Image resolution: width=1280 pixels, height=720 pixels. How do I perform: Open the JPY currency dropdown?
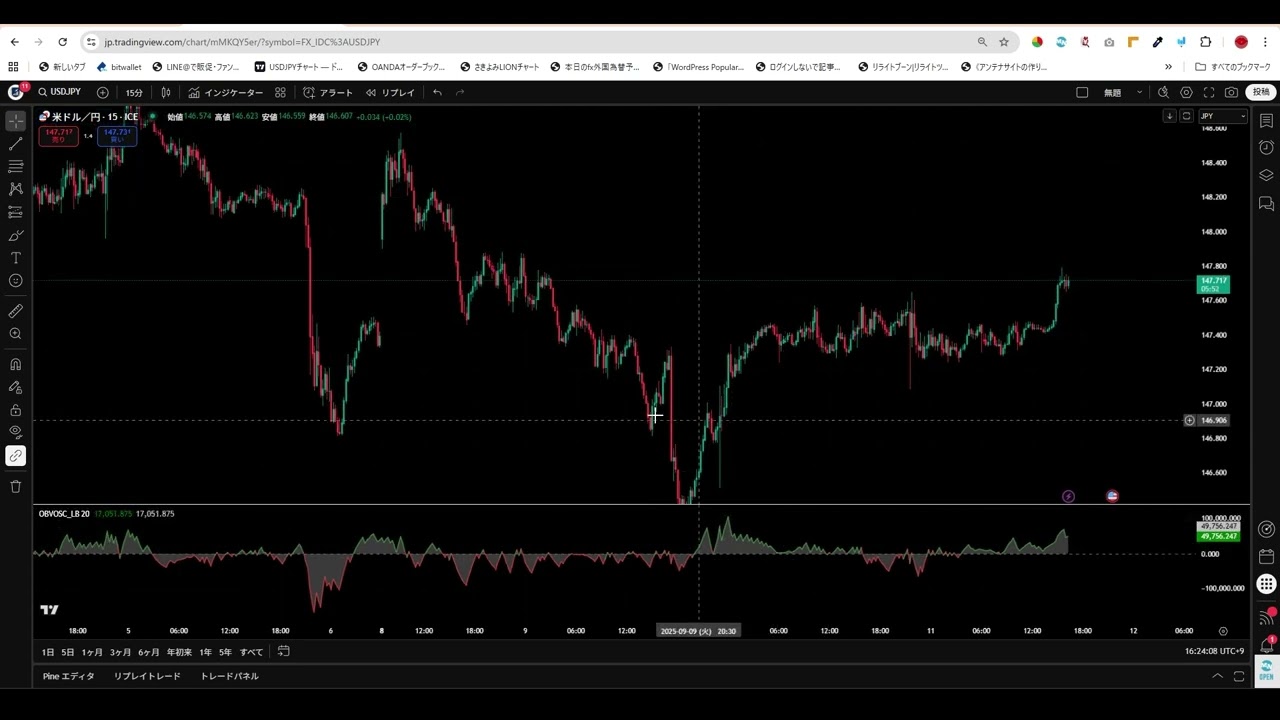tap(1223, 116)
